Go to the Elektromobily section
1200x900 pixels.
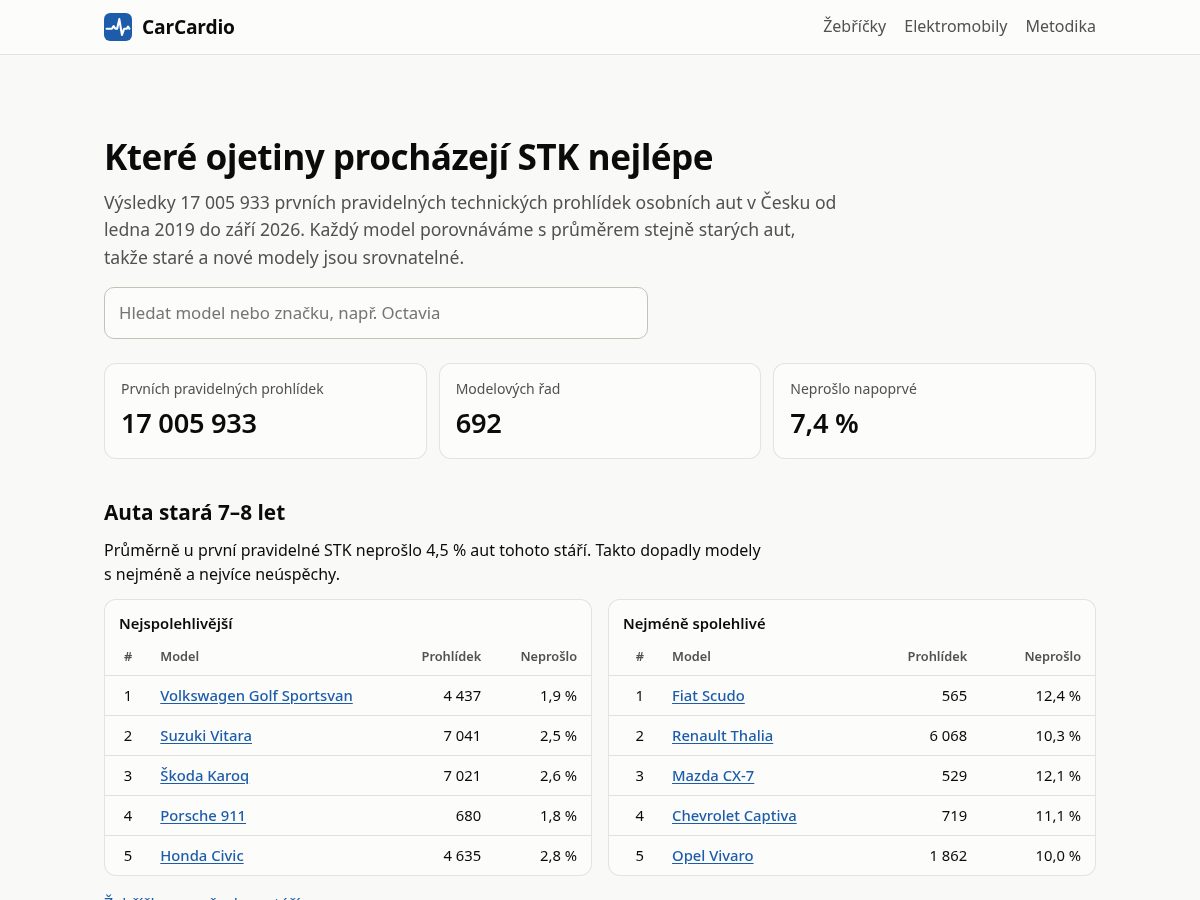pyautogui.click(x=955, y=27)
